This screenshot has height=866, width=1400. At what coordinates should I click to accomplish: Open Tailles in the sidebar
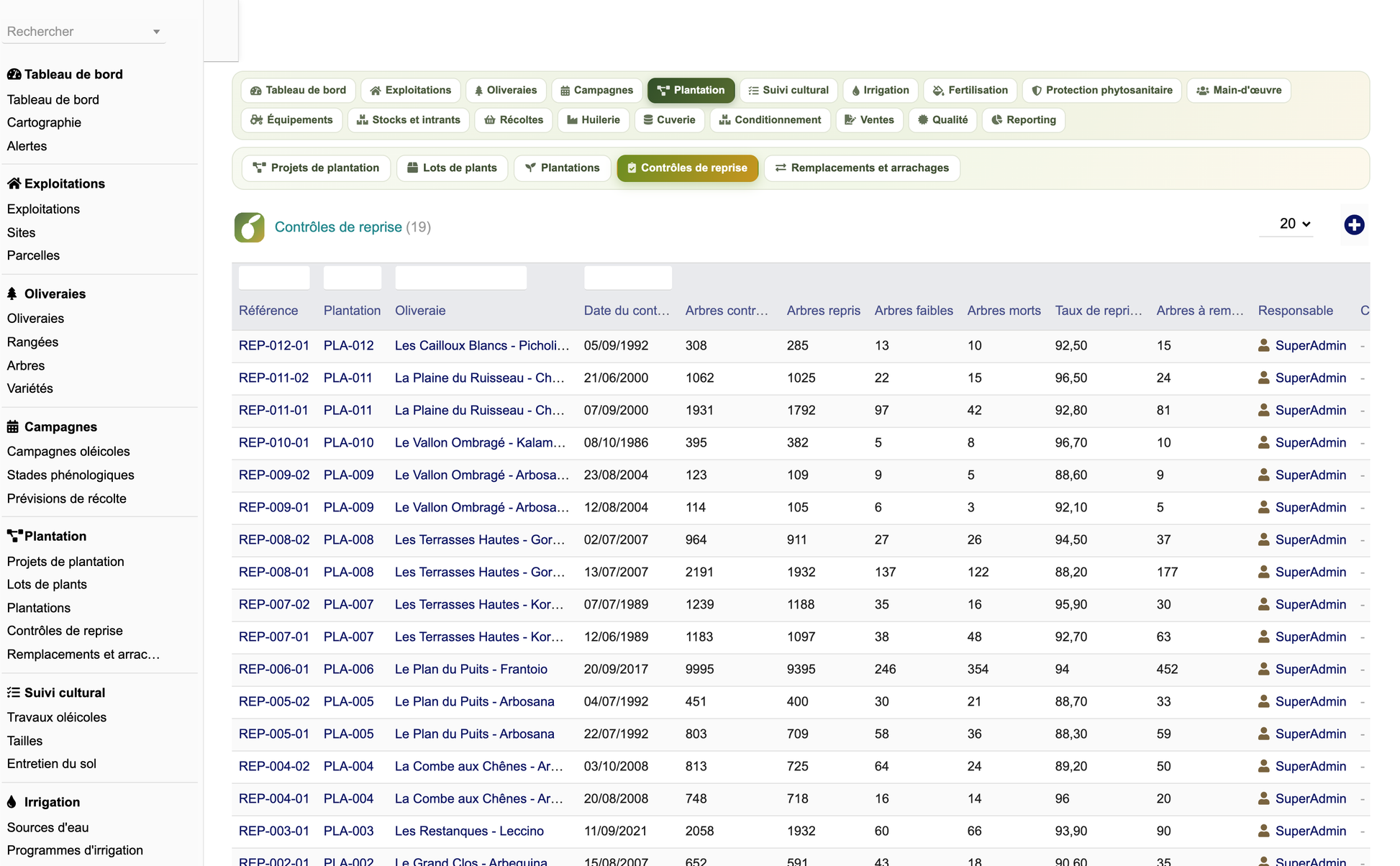click(x=24, y=742)
